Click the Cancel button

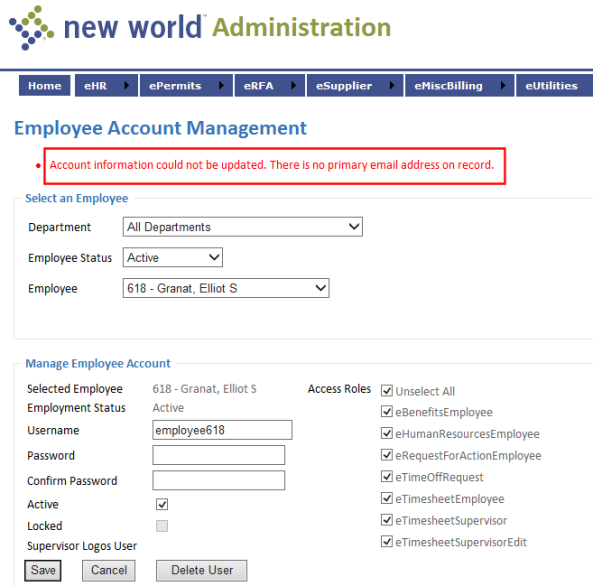pos(109,570)
